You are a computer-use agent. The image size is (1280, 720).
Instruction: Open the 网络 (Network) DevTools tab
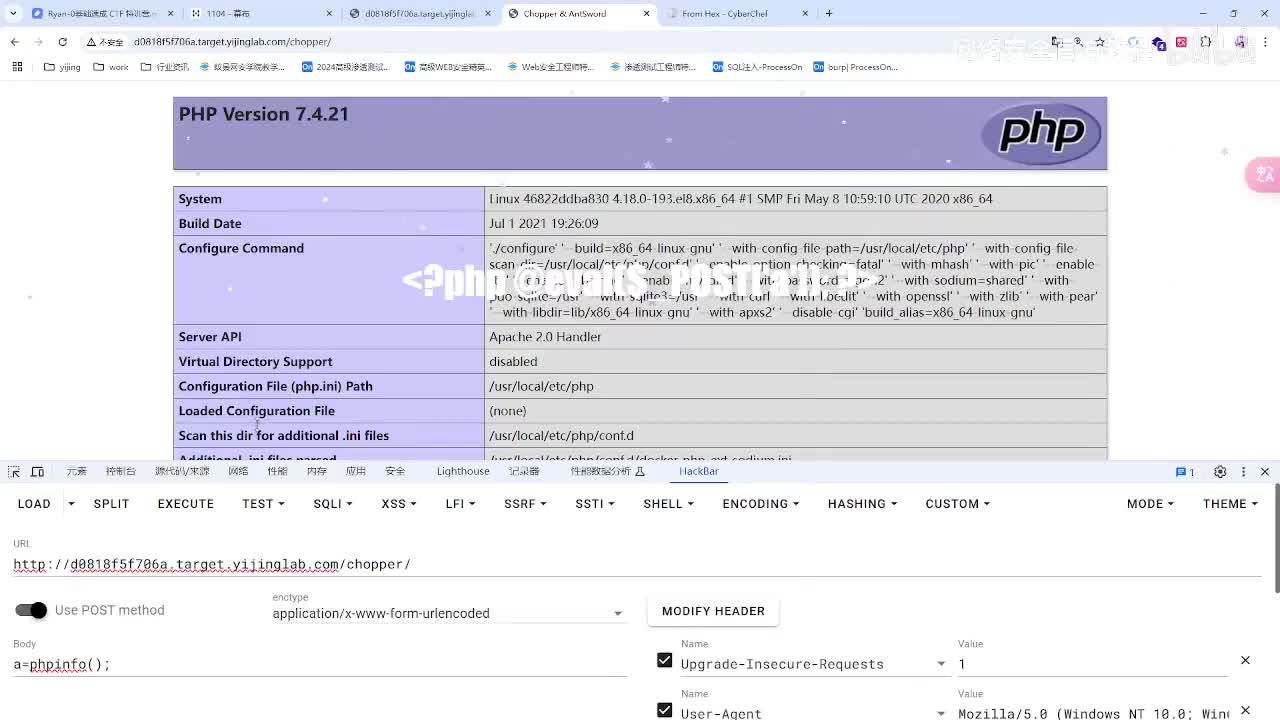coord(238,471)
